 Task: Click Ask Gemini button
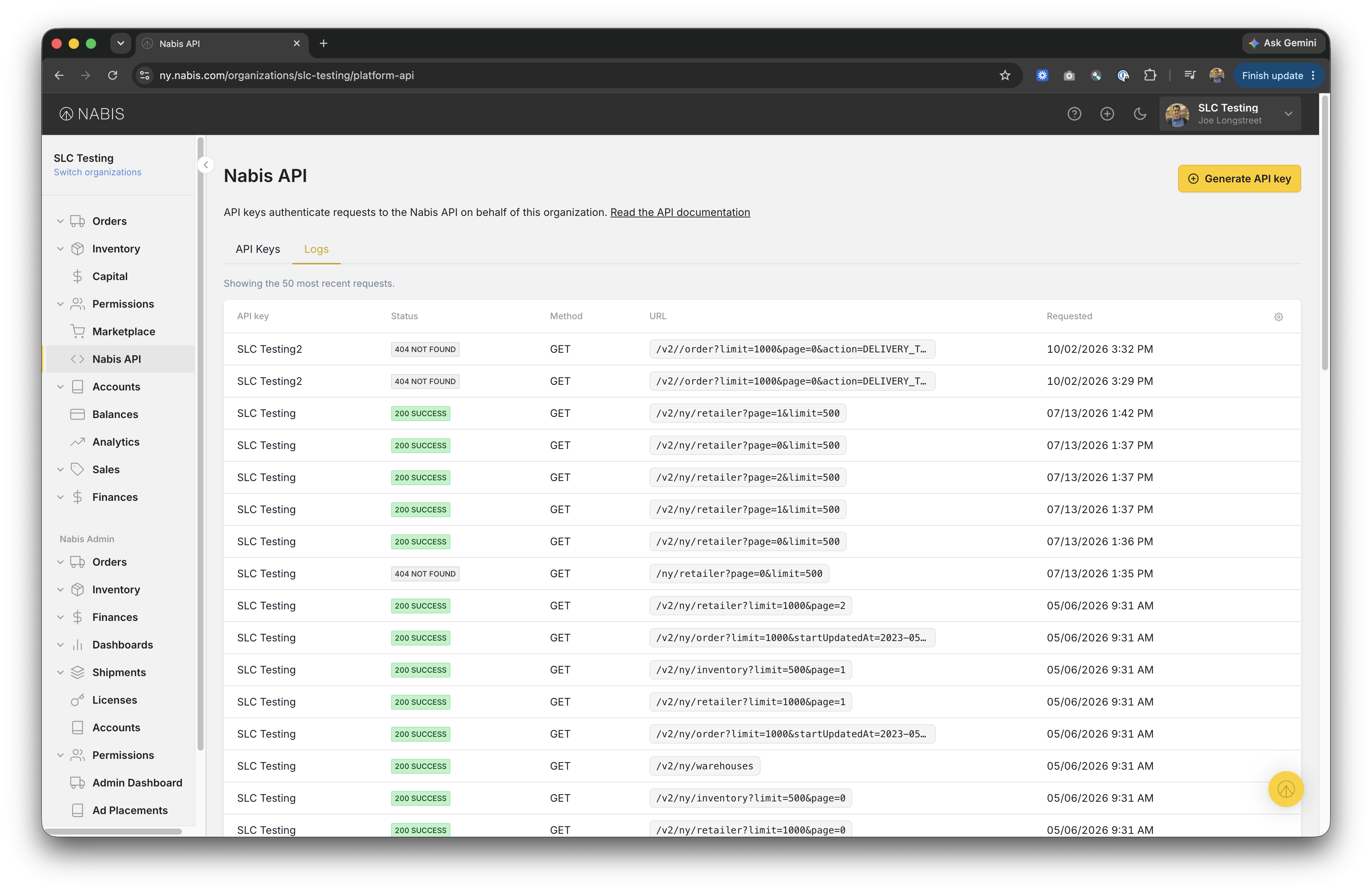tap(1283, 43)
